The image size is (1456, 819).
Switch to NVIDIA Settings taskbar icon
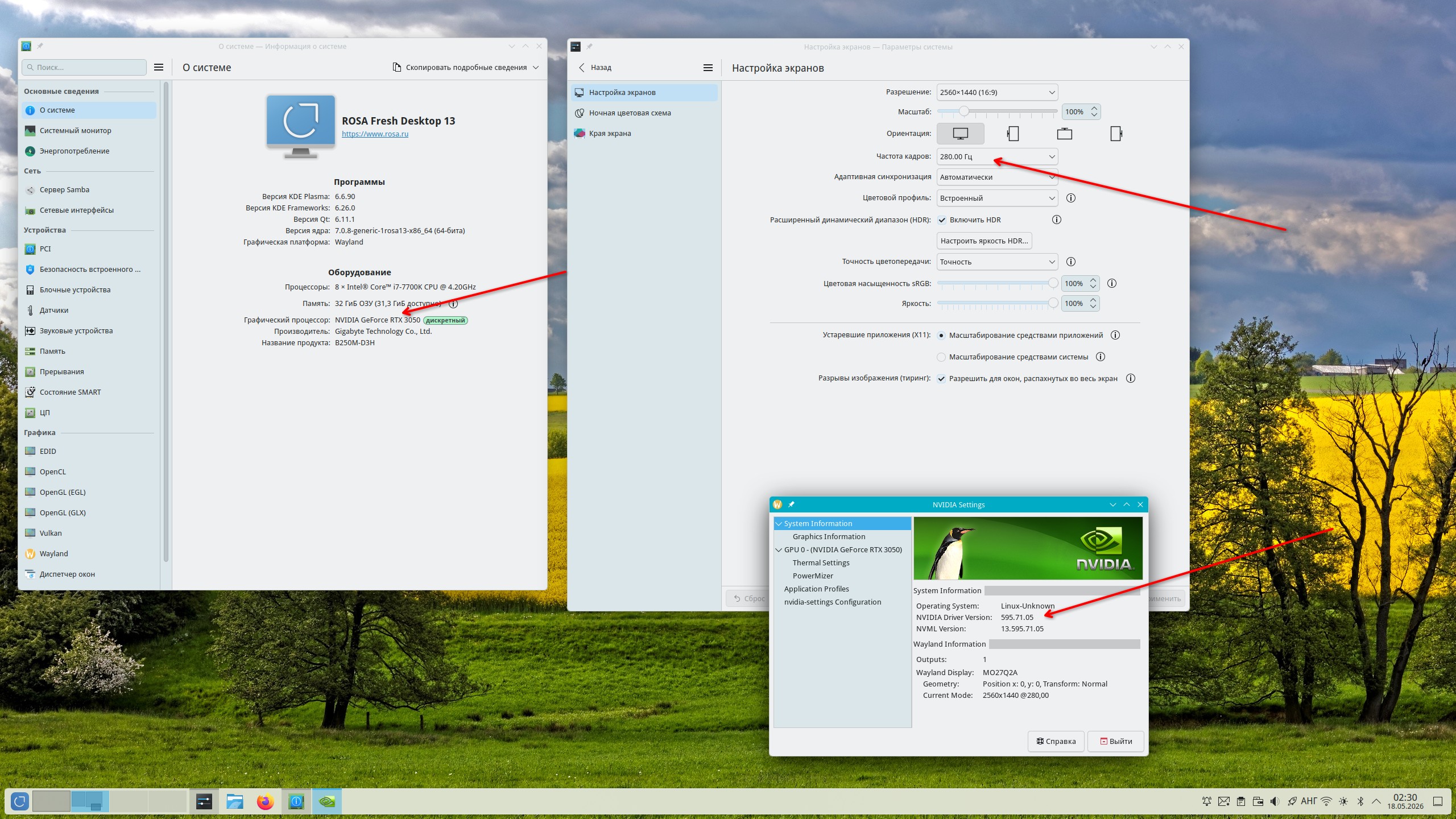point(327,801)
